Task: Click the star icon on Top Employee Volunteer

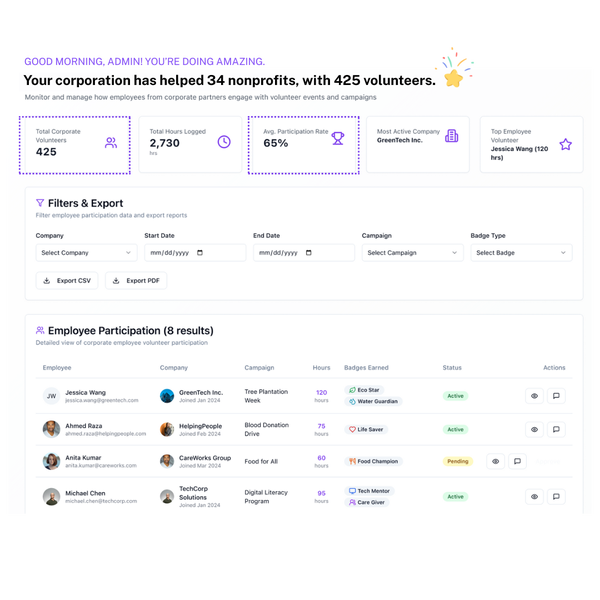Action: 565,145
